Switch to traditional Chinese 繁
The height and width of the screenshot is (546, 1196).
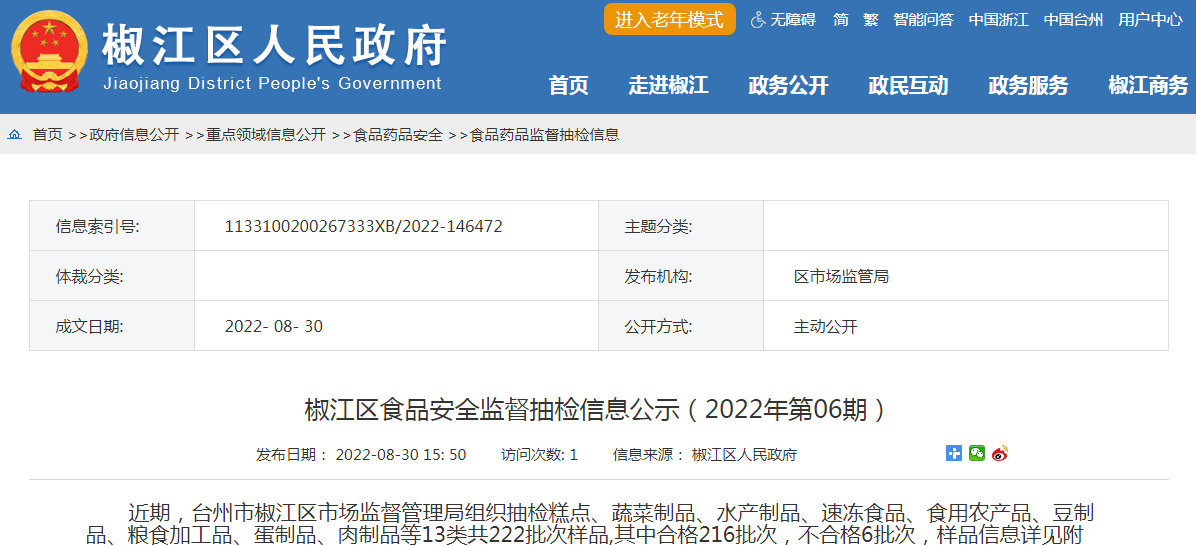[871, 21]
